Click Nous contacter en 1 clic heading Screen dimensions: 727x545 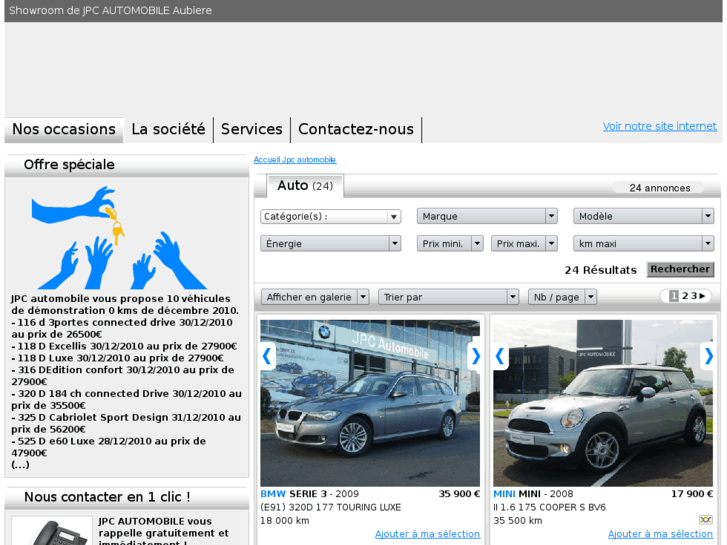[x=107, y=497]
